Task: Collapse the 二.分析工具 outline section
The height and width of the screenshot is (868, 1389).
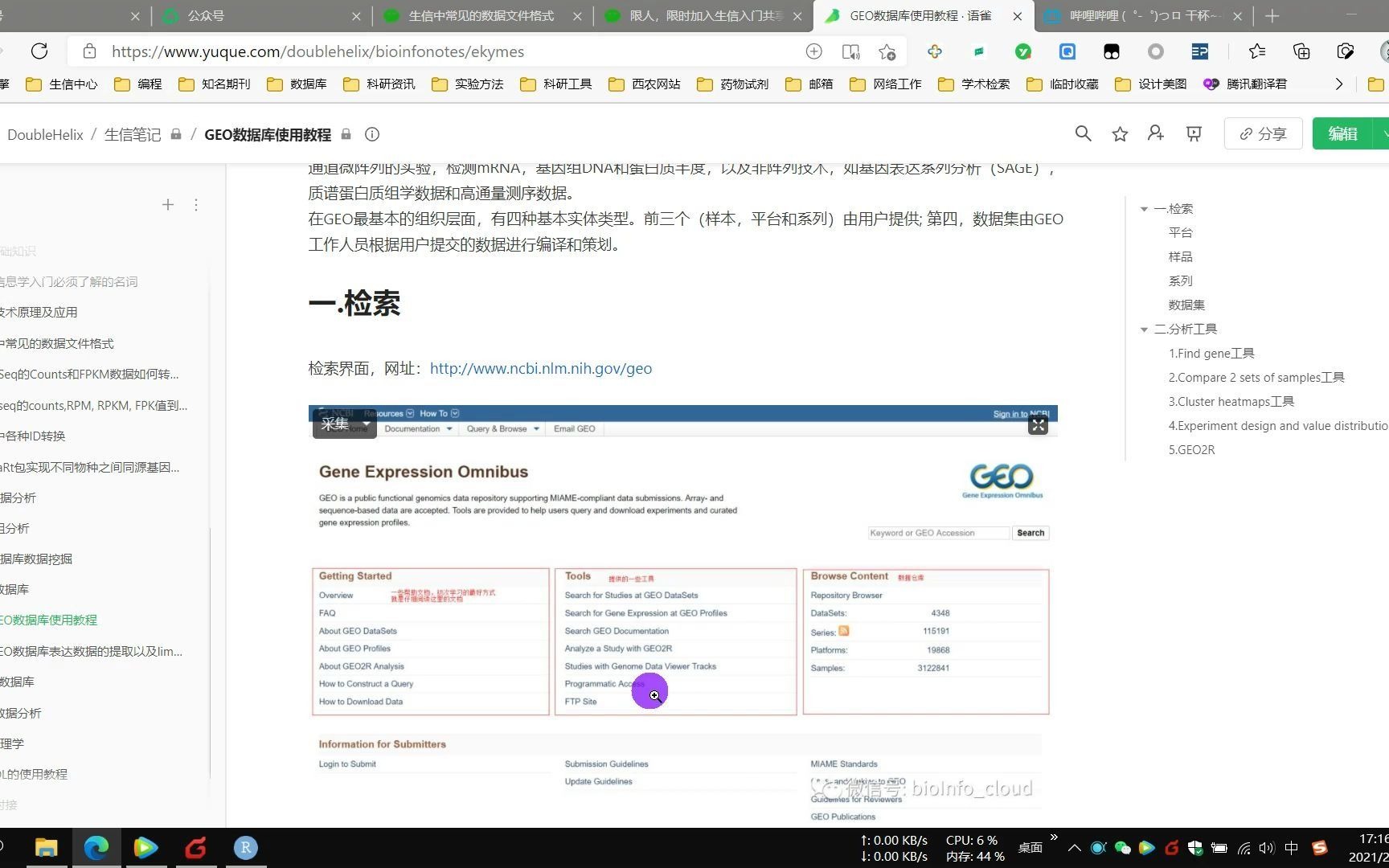Action: pyautogui.click(x=1144, y=330)
